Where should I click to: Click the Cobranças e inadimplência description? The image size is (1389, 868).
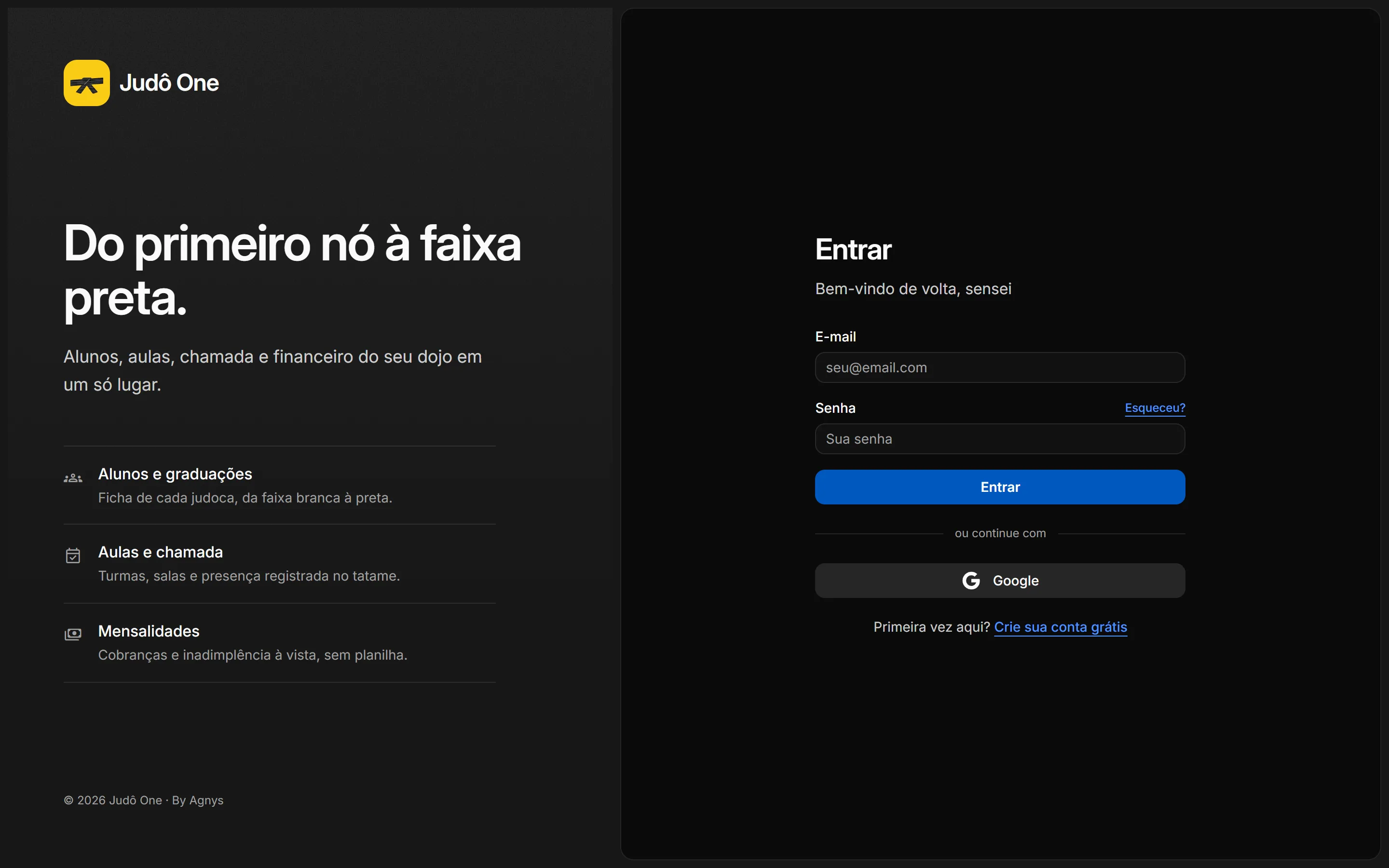tap(253, 655)
